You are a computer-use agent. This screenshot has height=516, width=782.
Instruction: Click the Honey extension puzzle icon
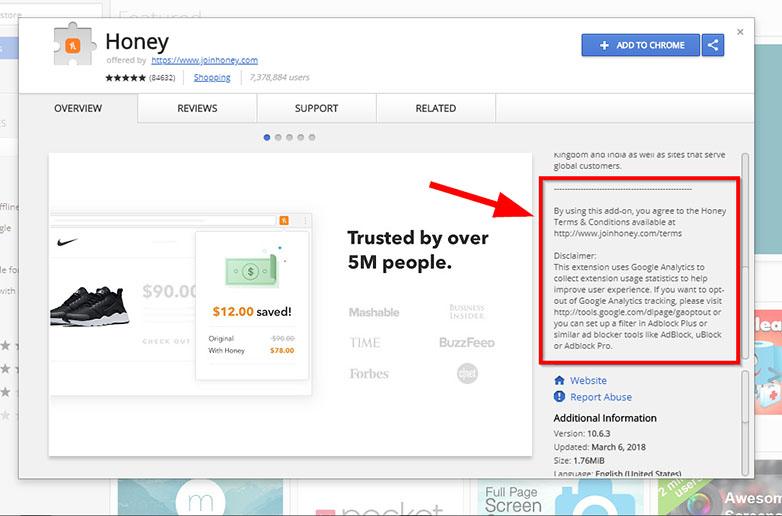(74, 45)
